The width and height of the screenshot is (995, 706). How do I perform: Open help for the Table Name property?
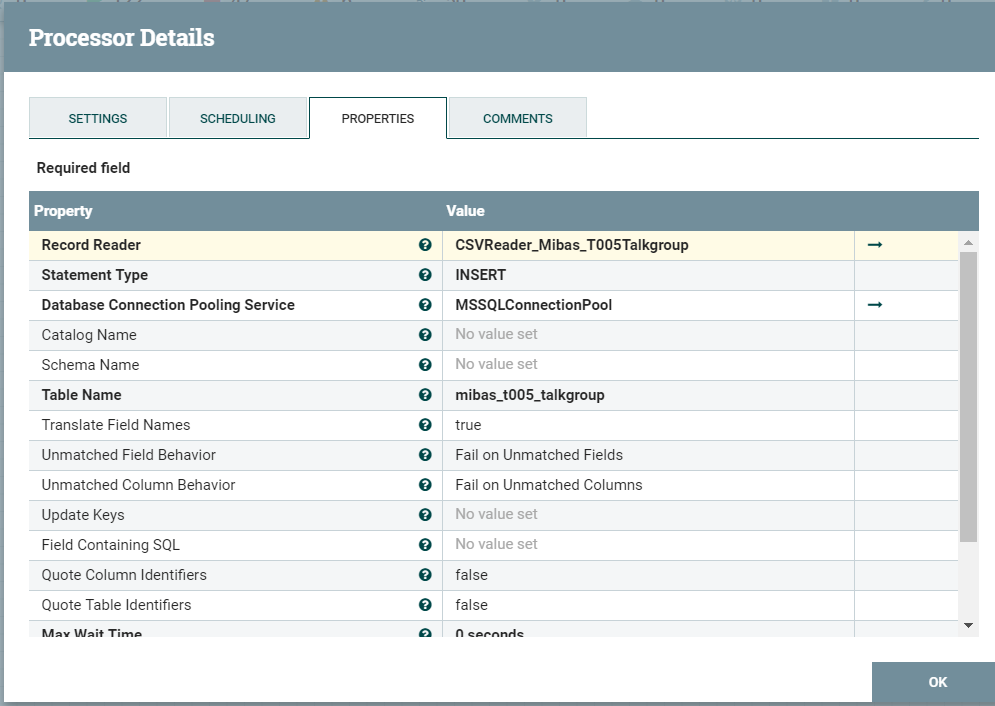click(425, 394)
